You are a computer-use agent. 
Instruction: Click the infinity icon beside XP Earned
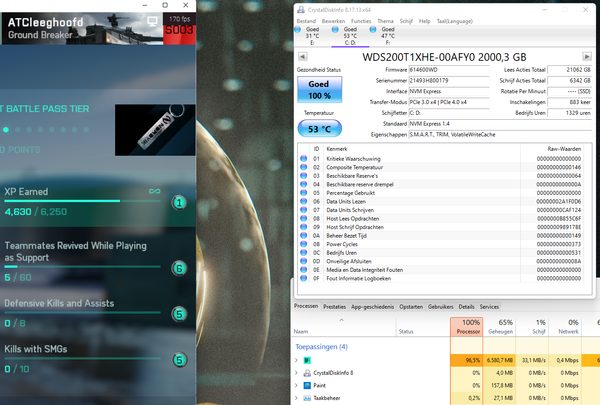(x=155, y=191)
